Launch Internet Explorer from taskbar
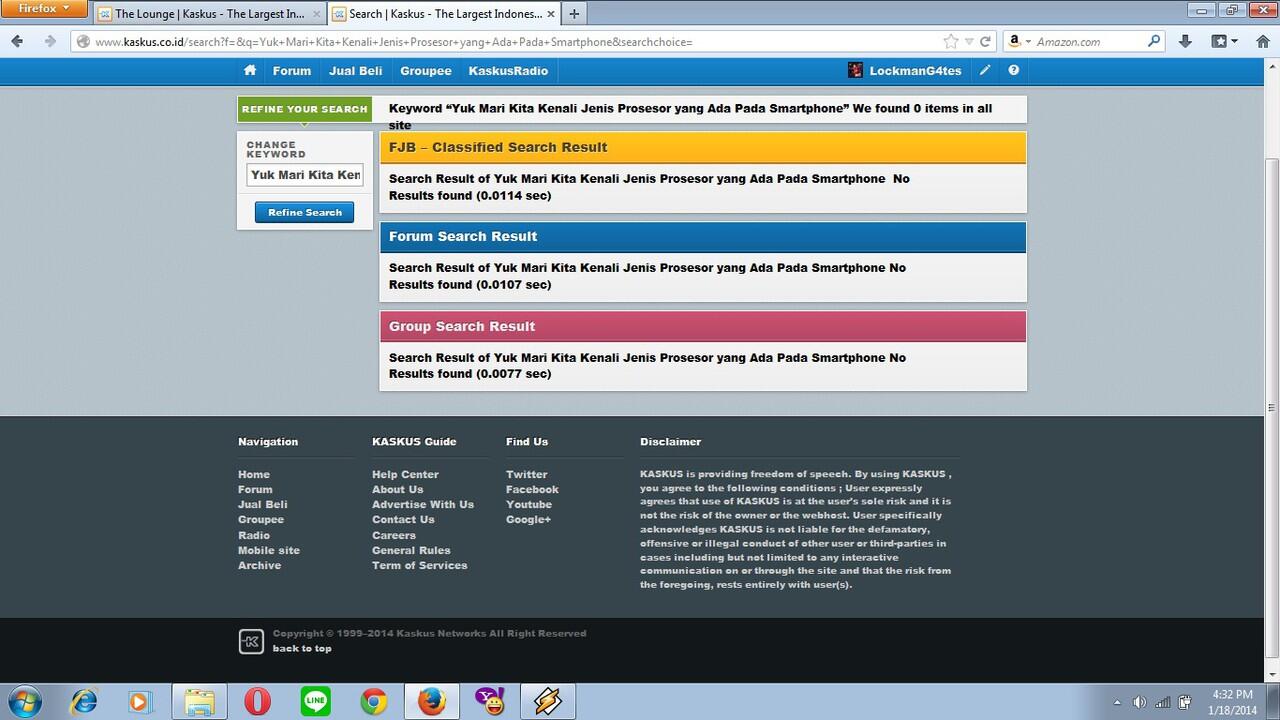Viewport: 1280px width, 720px height. [x=84, y=701]
